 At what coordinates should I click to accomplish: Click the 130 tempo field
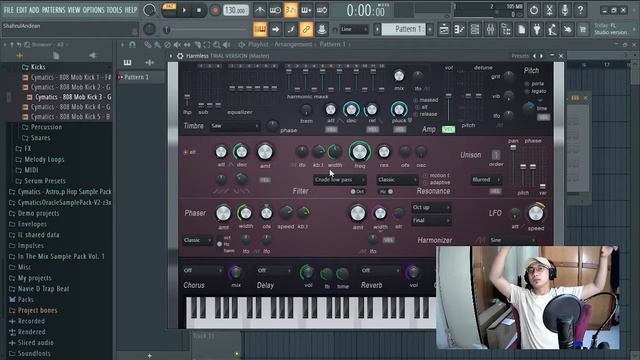[236, 10]
